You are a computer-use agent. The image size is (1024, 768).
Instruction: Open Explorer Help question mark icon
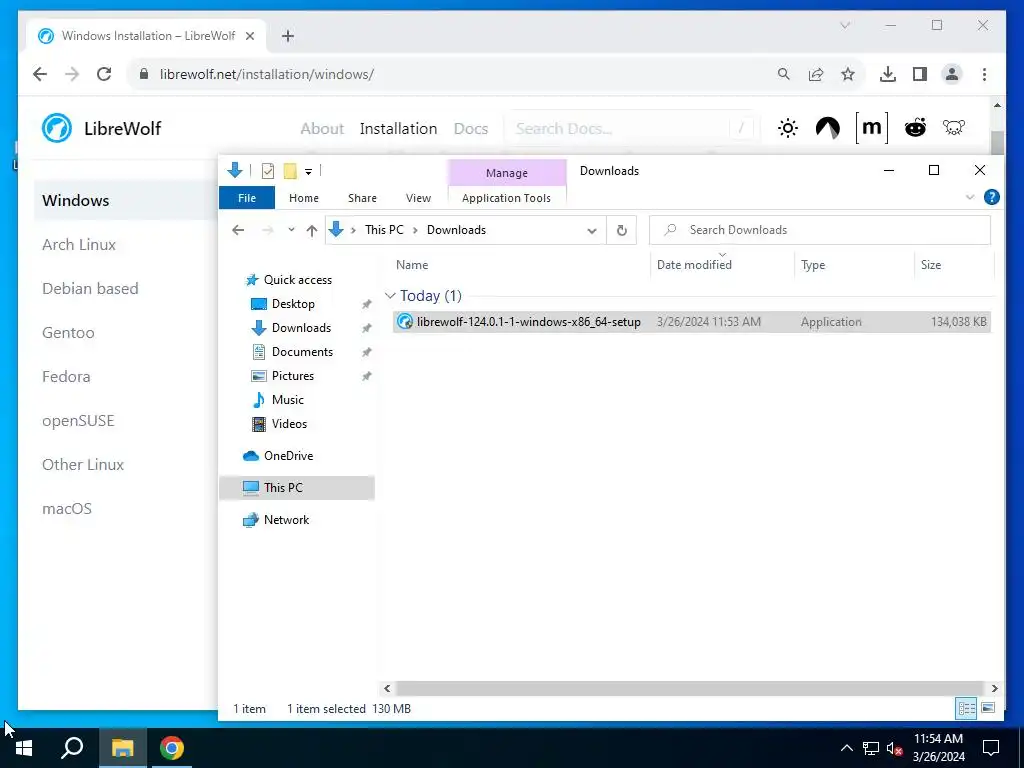tap(991, 197)
